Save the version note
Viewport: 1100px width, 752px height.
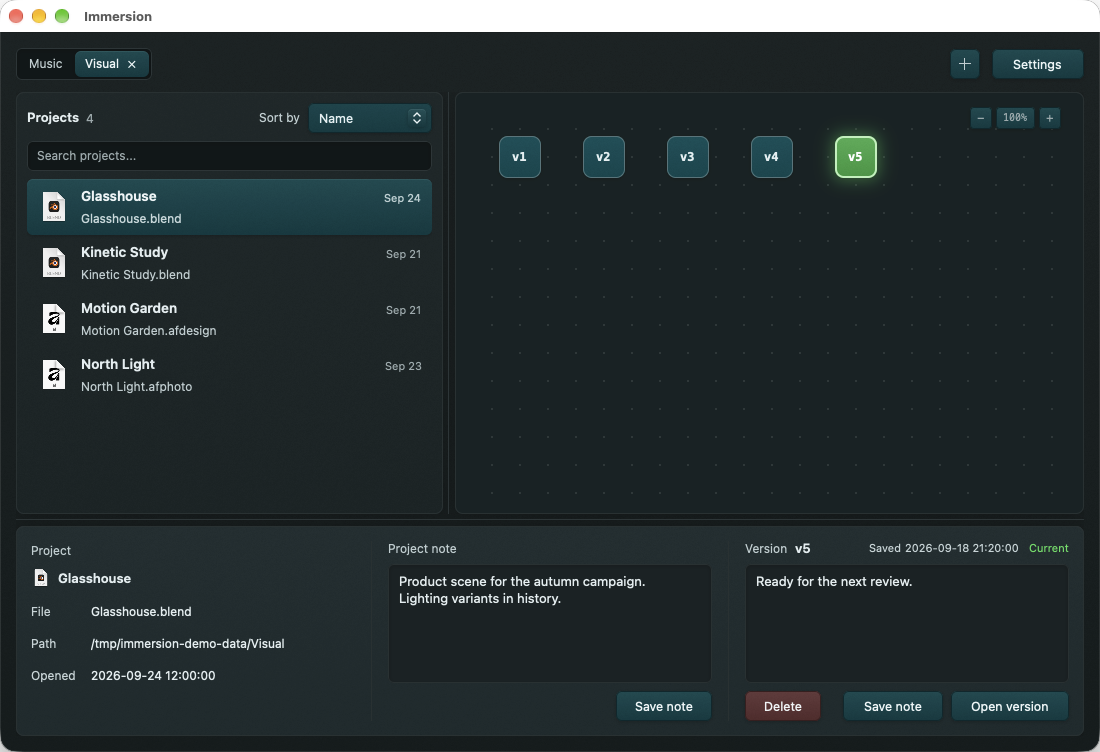[892, 706]
